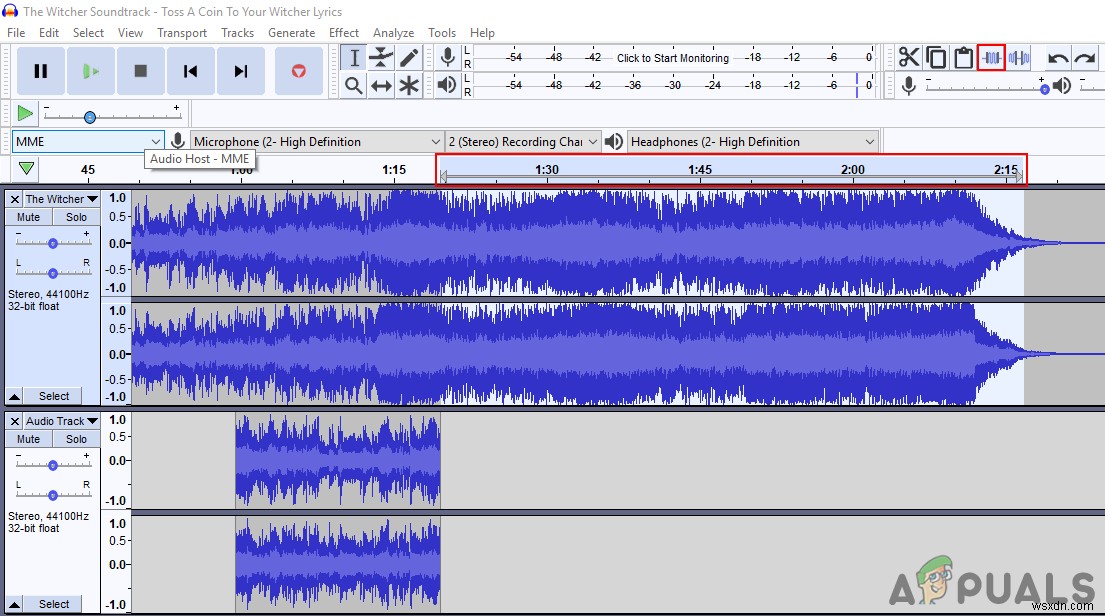1105x616 pixels.
Task: Undo the last action
Action: tap(1057, 58)
